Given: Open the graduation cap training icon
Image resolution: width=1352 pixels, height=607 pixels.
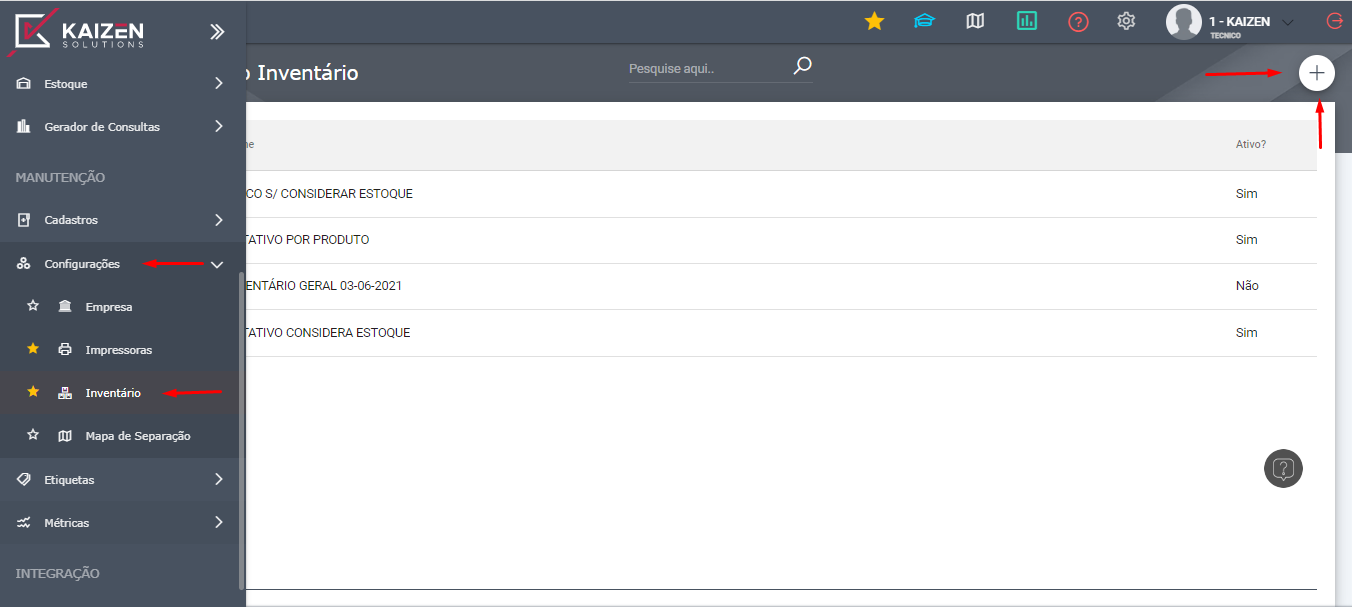Looking at the screenshot, I should click(x=924, y=21).
